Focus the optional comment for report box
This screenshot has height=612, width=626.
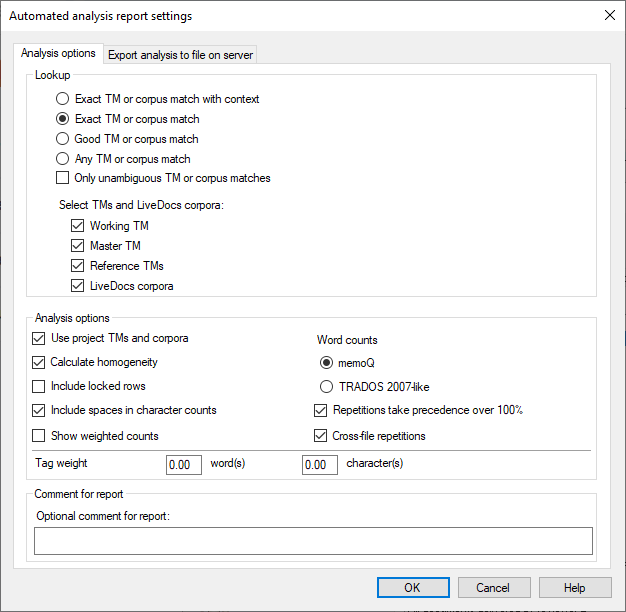(x=313, y=541)
